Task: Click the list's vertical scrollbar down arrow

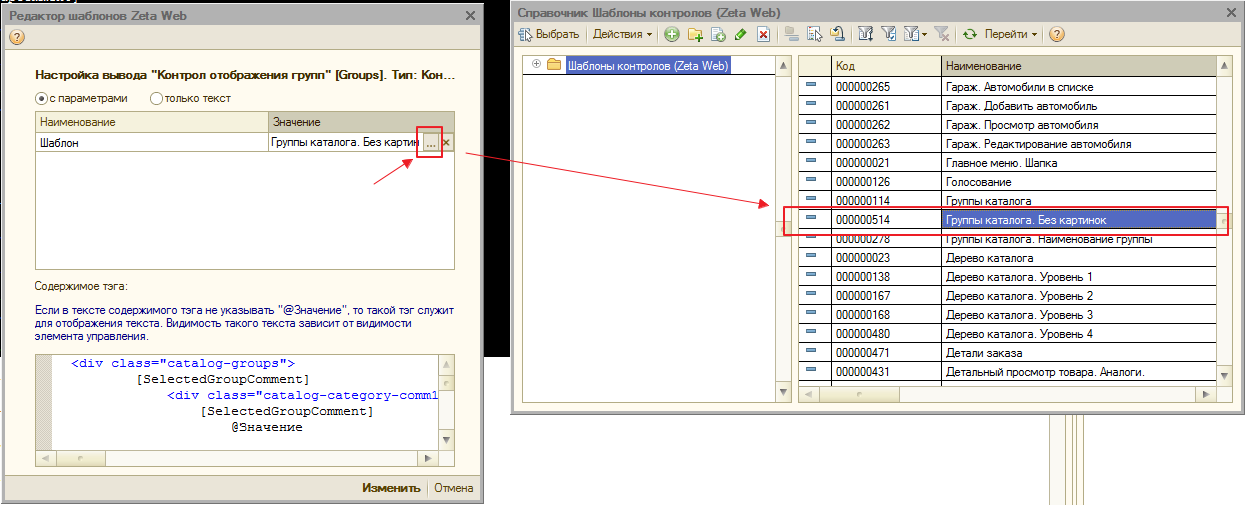Action: tap(1224, 374)
